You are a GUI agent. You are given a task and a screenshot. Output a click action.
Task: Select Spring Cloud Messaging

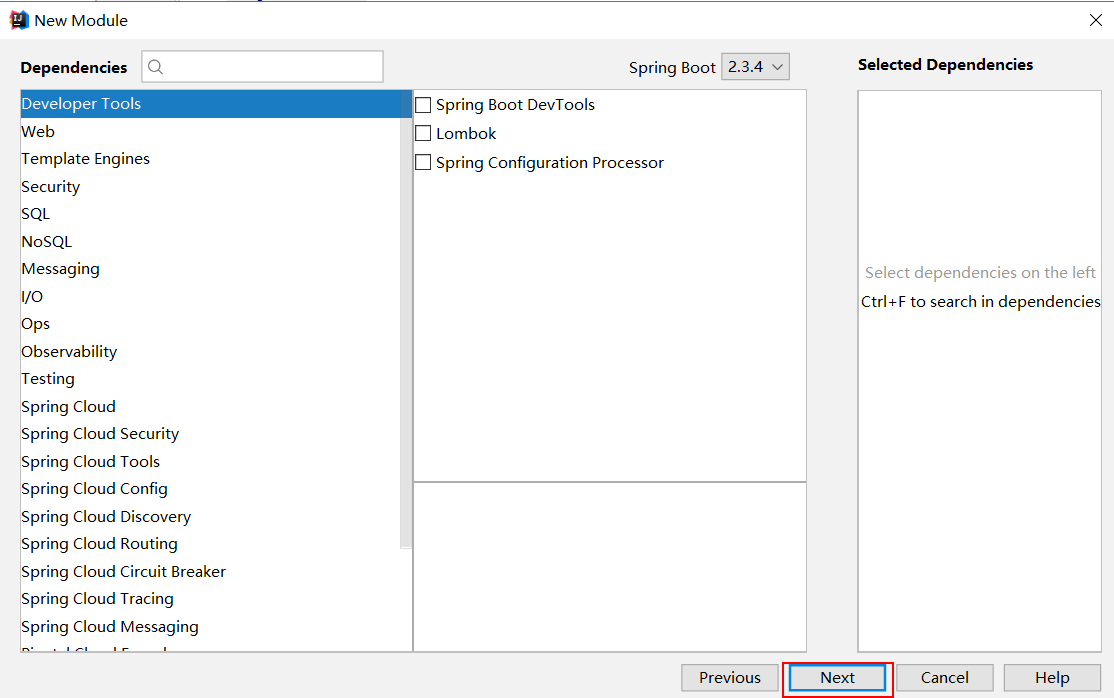212,627
